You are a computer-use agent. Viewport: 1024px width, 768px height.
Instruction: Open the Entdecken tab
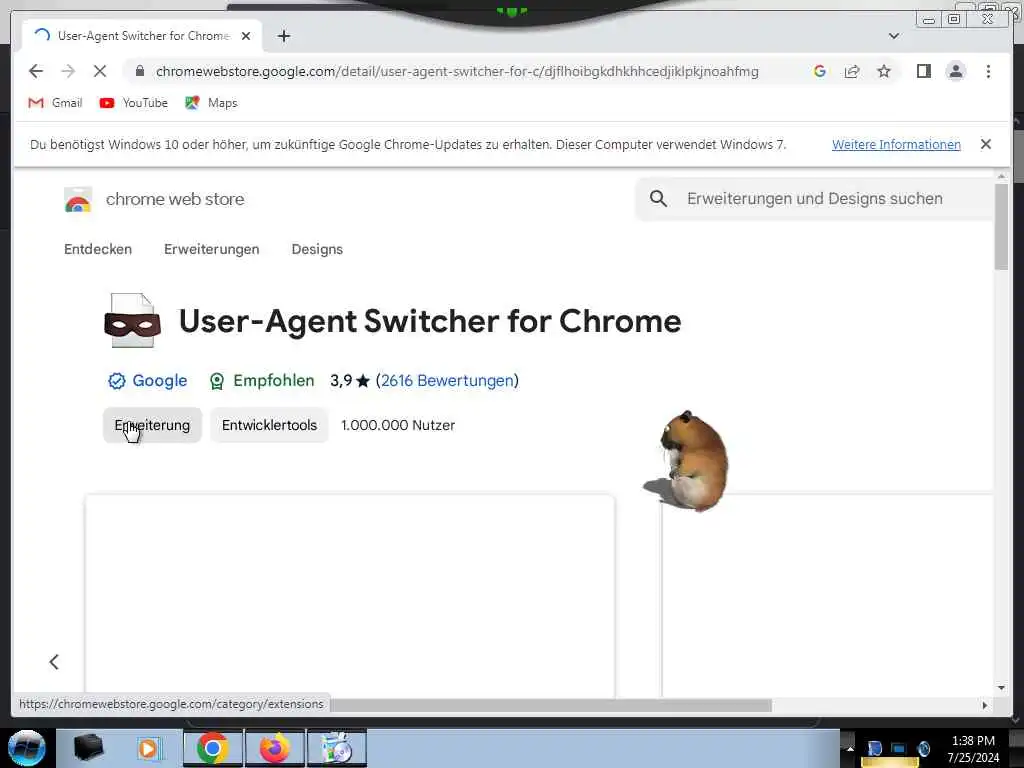(x=98, y=249)
